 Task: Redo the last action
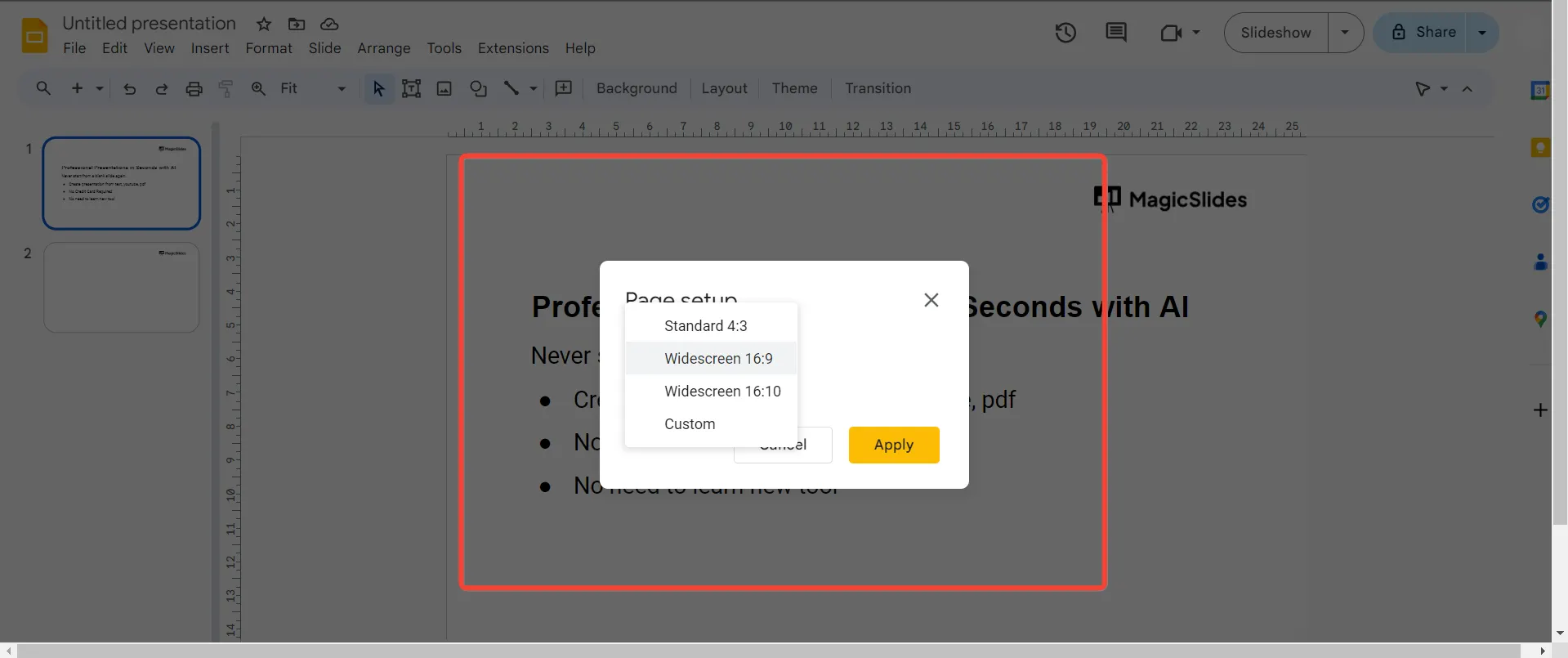[x=161, y=88]
